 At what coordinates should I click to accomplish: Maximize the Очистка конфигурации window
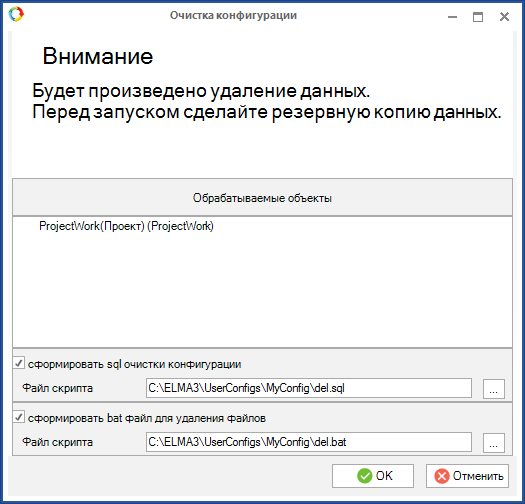(478, 17)
